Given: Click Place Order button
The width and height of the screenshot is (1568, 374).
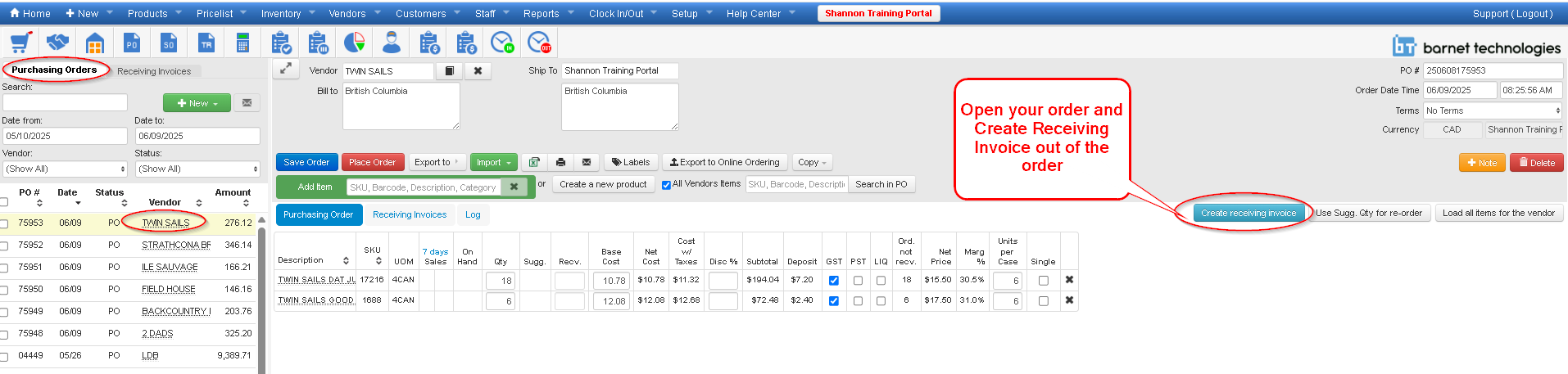Looking at the screenshot, I should (372, 162).
